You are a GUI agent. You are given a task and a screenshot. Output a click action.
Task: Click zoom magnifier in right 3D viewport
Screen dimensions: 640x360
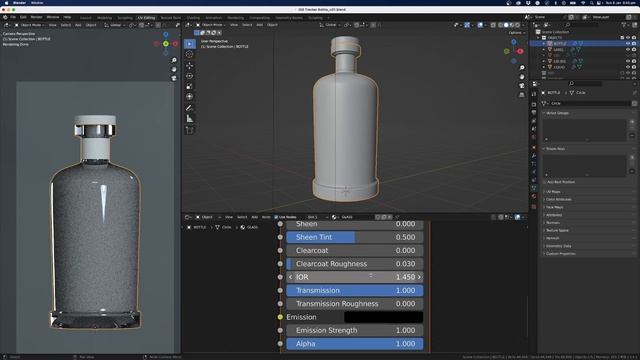click(x=522, y=68)
